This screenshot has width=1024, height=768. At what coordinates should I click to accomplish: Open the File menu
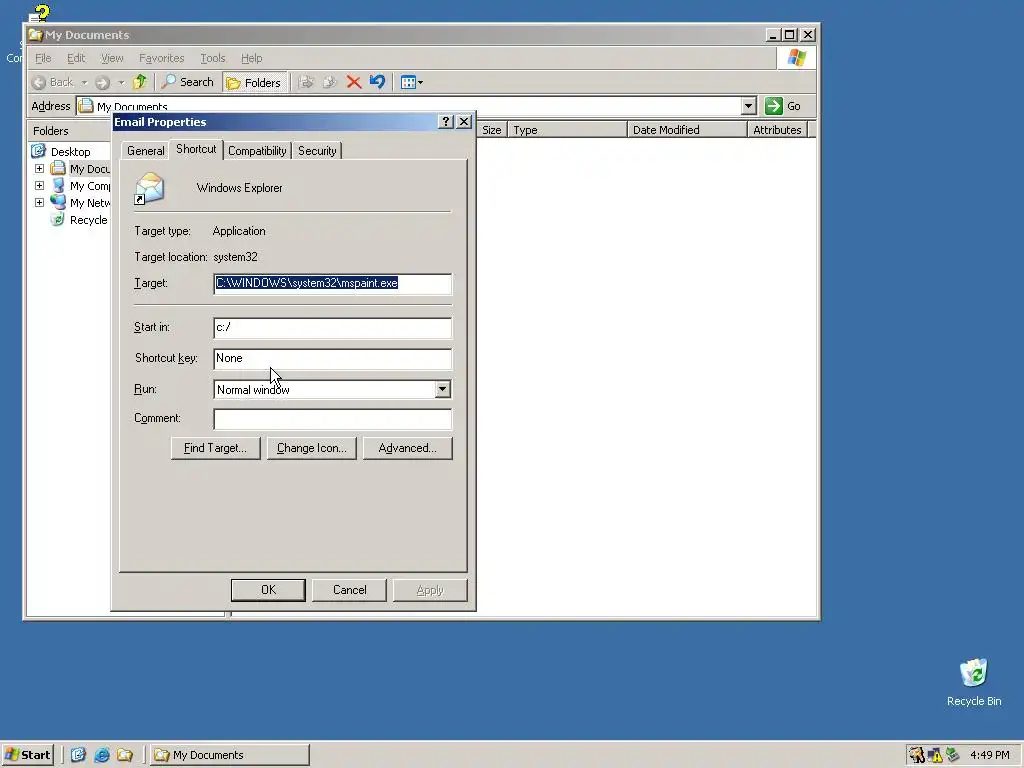[x=43, y=58]
